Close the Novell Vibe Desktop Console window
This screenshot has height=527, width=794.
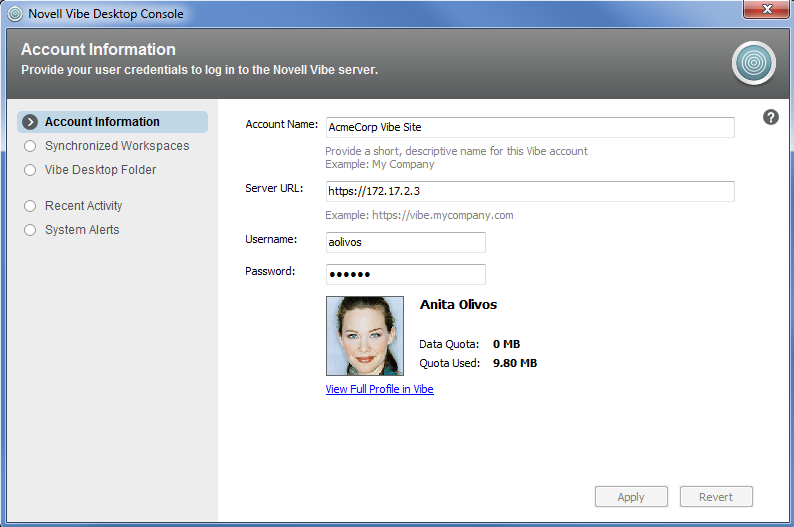pyautogui.click(x=766, y=10)
